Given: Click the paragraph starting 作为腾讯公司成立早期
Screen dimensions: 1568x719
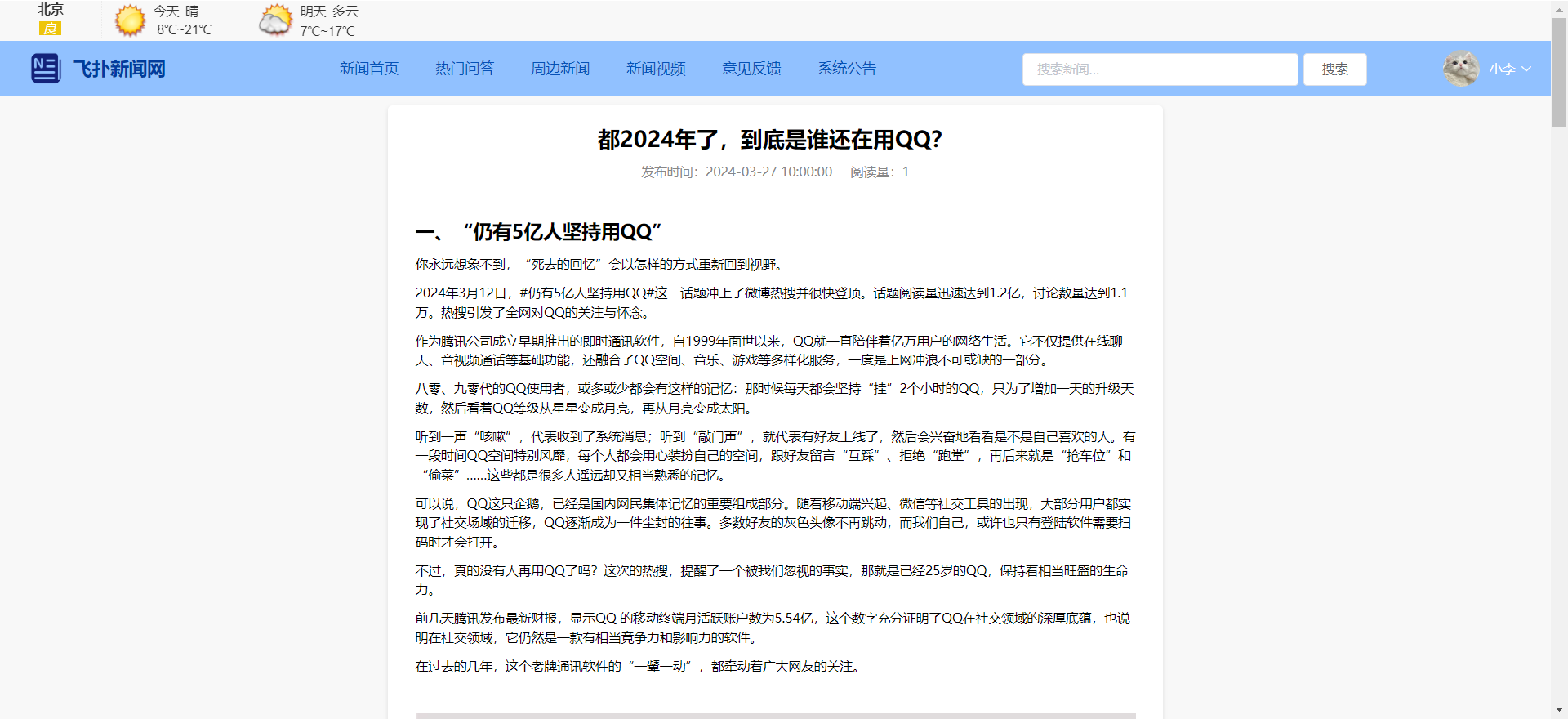Looking at the screenshot, I should pyautogui.click(x=769, y=351).
